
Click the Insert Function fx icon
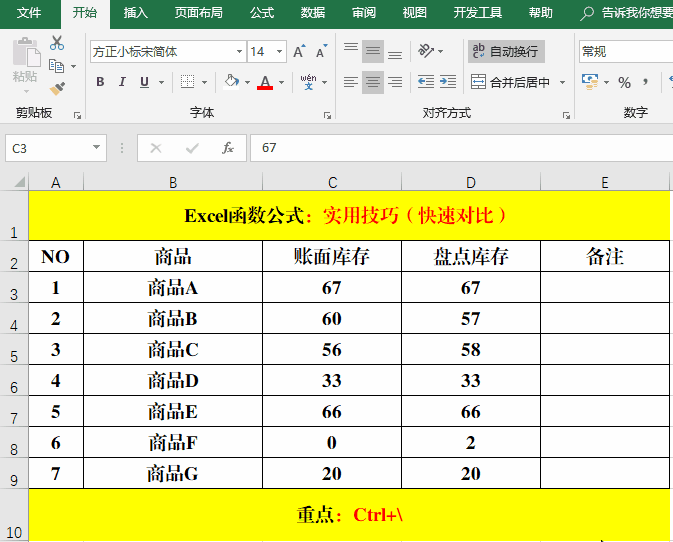coord(228,148)
